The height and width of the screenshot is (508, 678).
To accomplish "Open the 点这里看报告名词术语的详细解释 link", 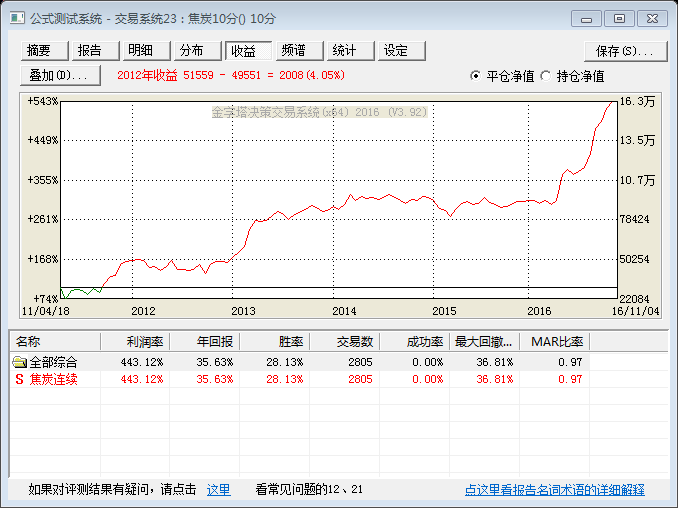I will pyautogui.click(x=555, y=490).
